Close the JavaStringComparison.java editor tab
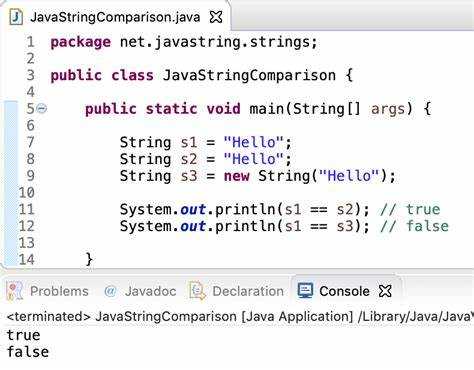Screen dimensions: 474x370 pyautogui.click(x=216, y=17)
